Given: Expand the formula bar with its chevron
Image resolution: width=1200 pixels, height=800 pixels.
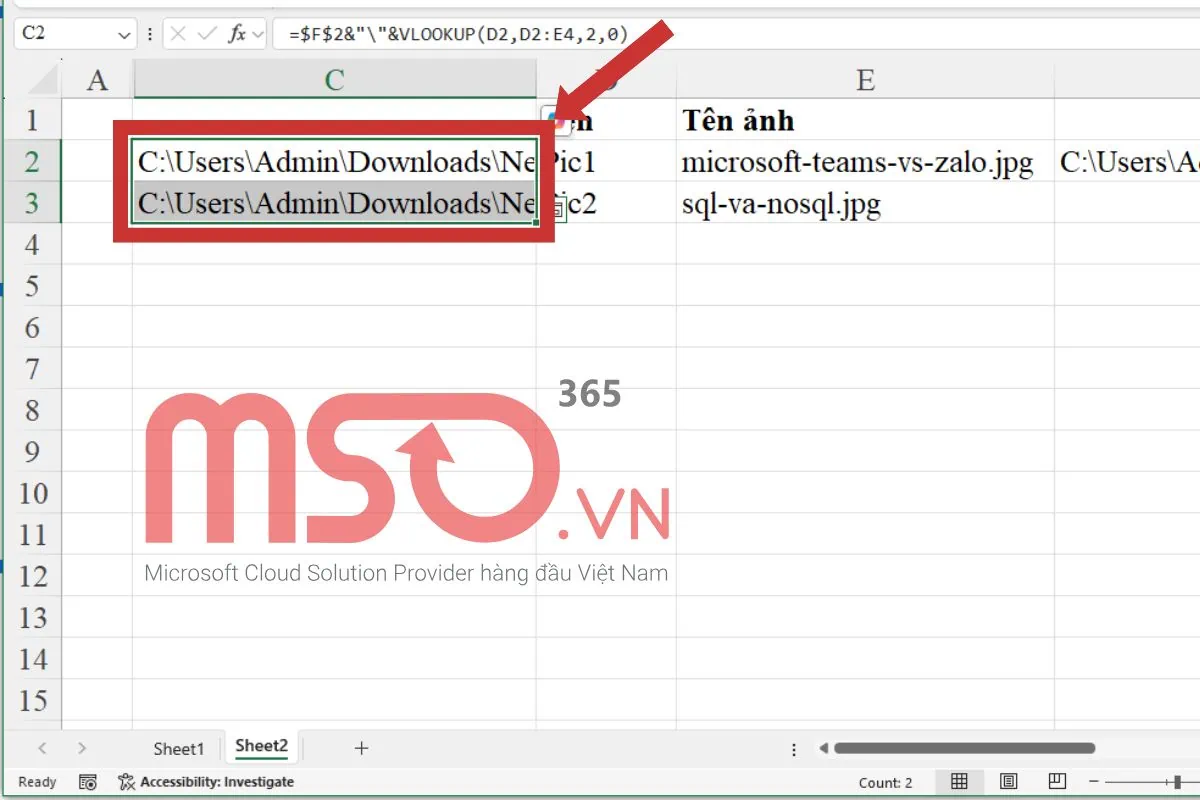Looking at the screenshot, I should point(258,33).
